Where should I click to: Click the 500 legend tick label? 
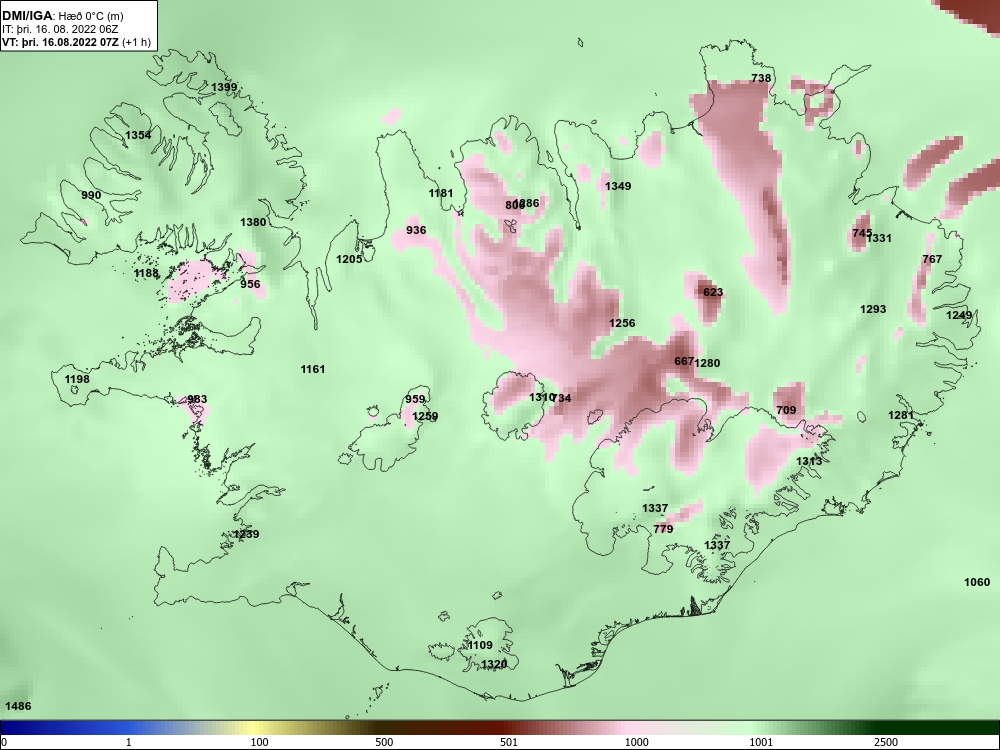click(384, 742)
